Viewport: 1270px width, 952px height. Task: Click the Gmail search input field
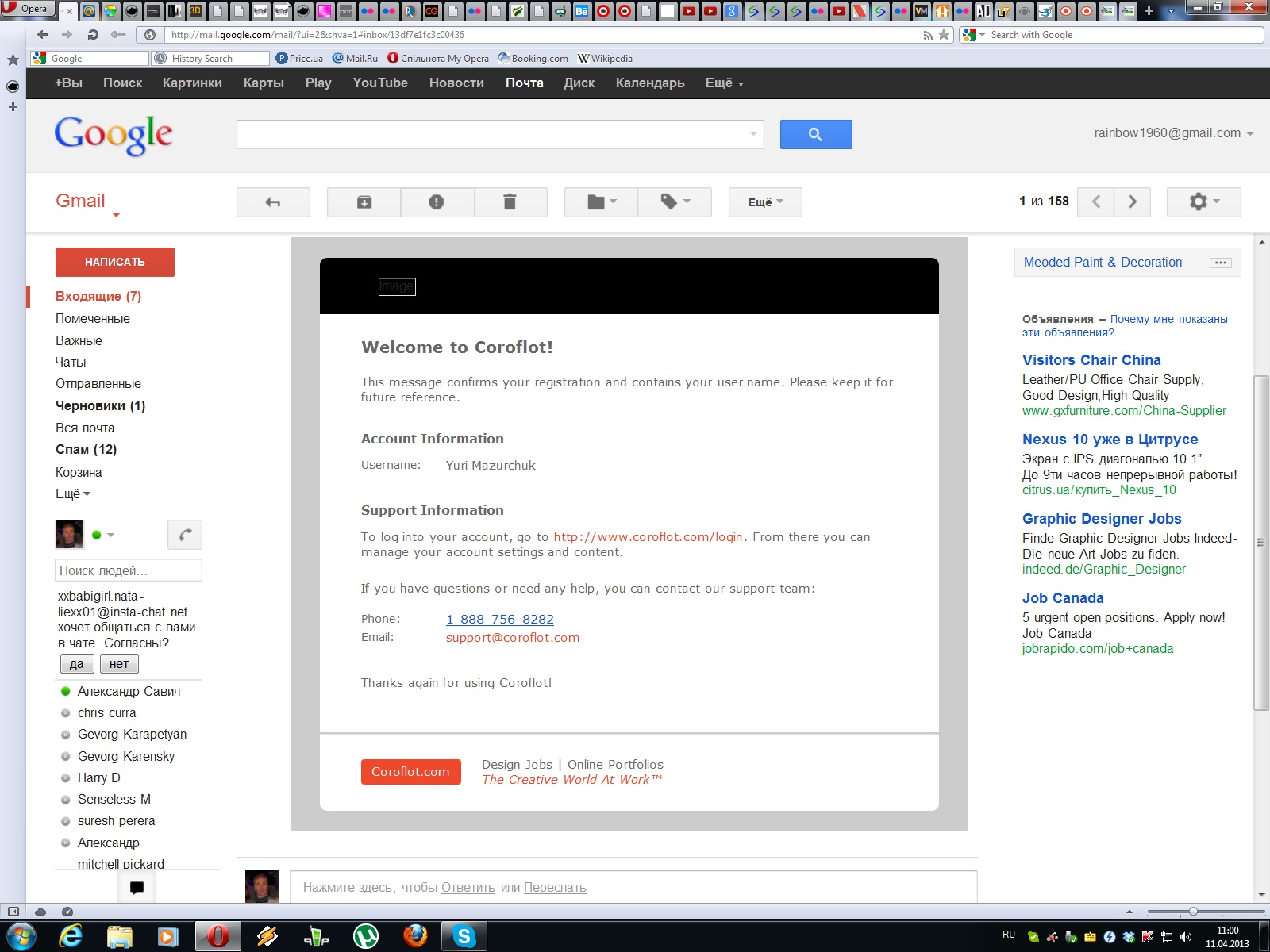[x=500, y=135]
